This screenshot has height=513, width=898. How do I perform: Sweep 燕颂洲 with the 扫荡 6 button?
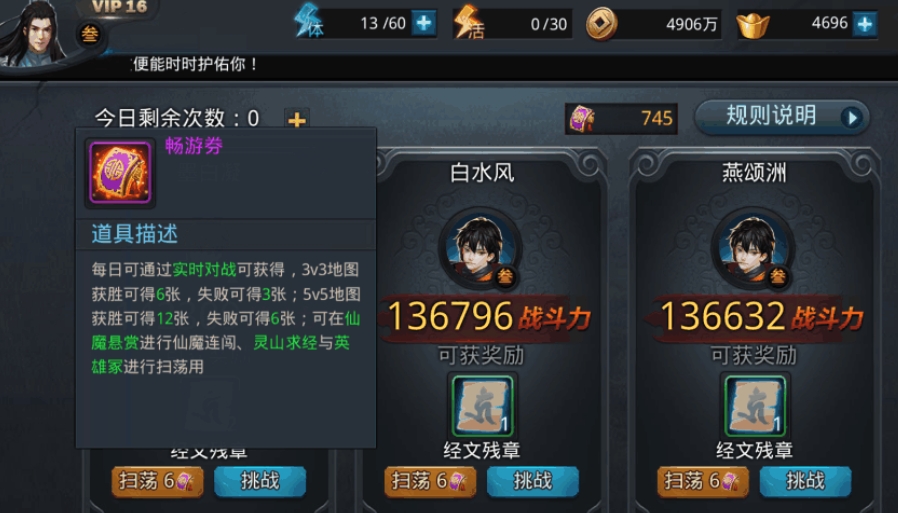703,482
